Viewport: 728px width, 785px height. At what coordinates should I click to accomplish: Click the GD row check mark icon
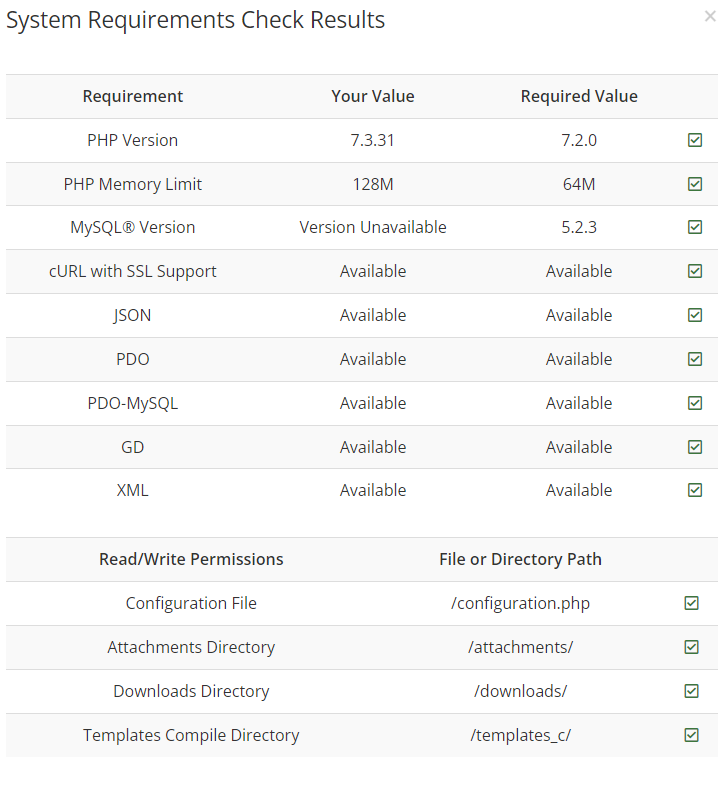coord(695,447)
